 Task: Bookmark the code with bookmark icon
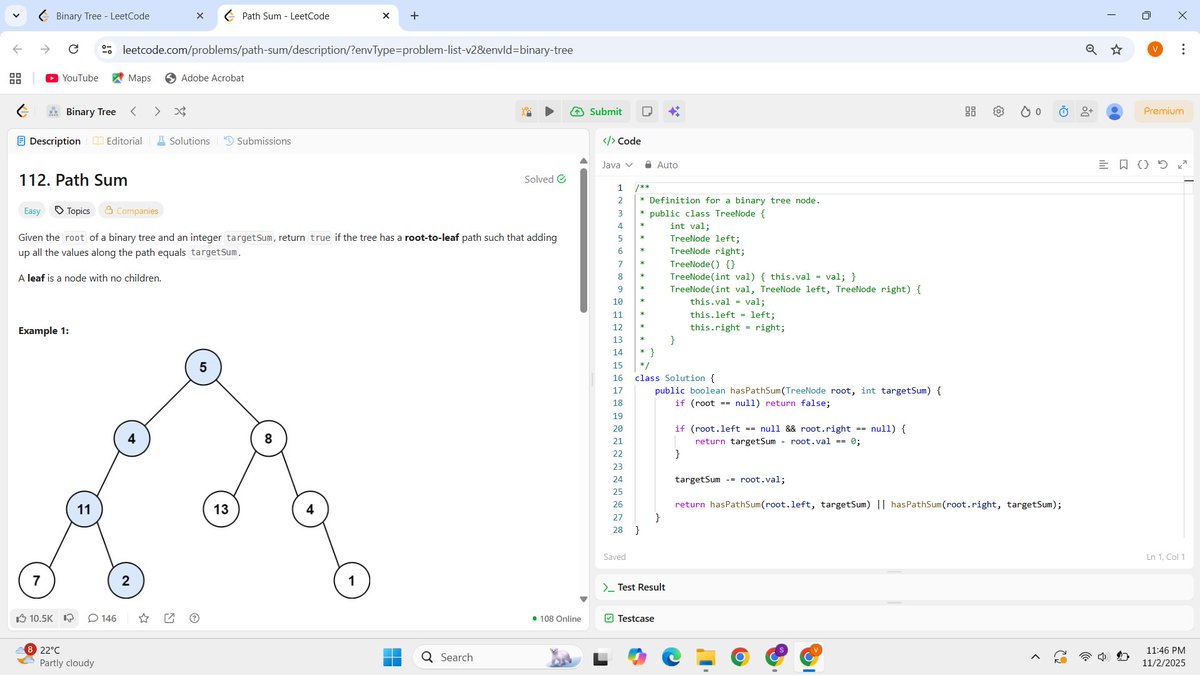point(1123,165)
